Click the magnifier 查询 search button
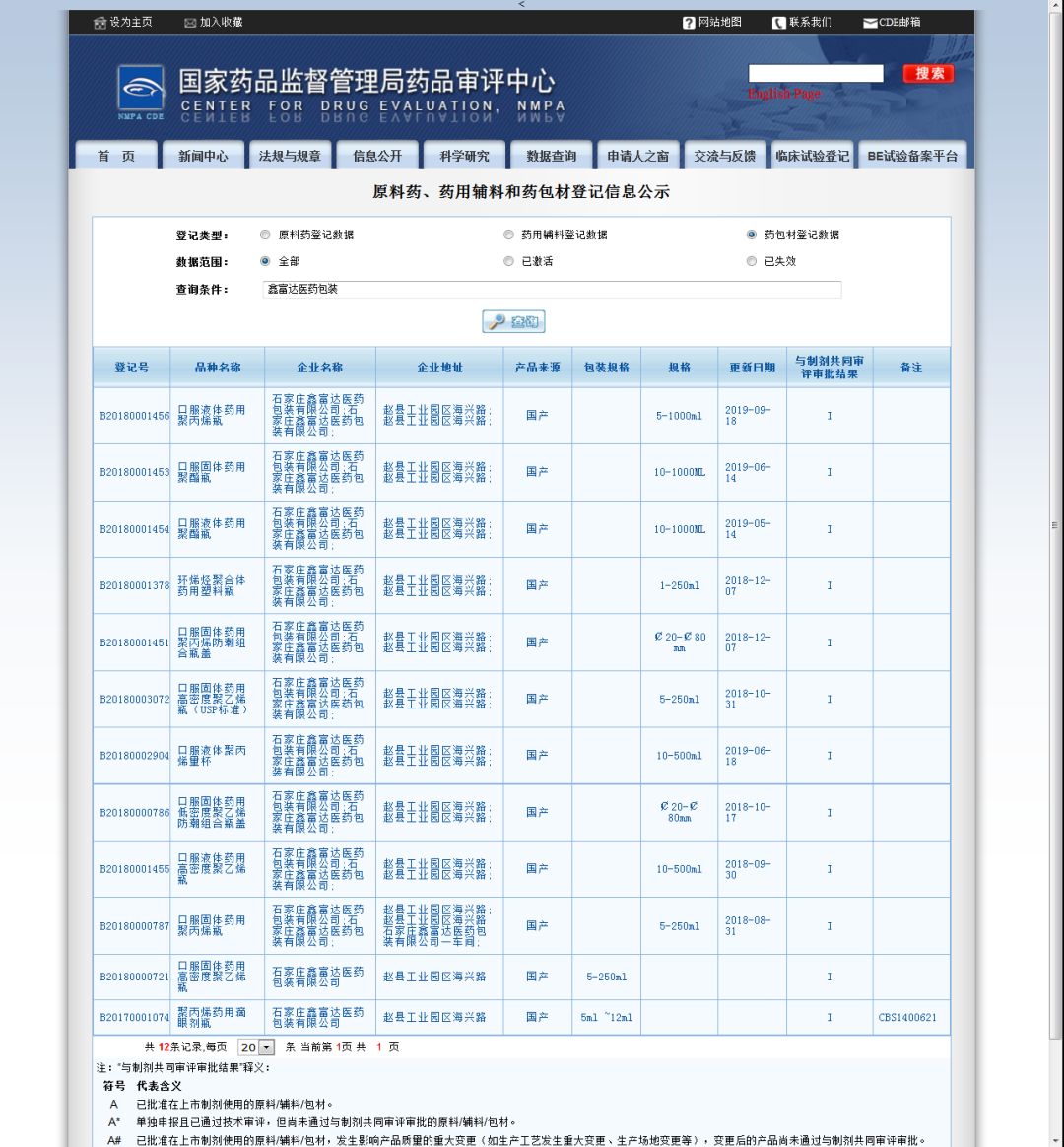This screenshot has height=1147, width=1064. click(x=513, y=322)
